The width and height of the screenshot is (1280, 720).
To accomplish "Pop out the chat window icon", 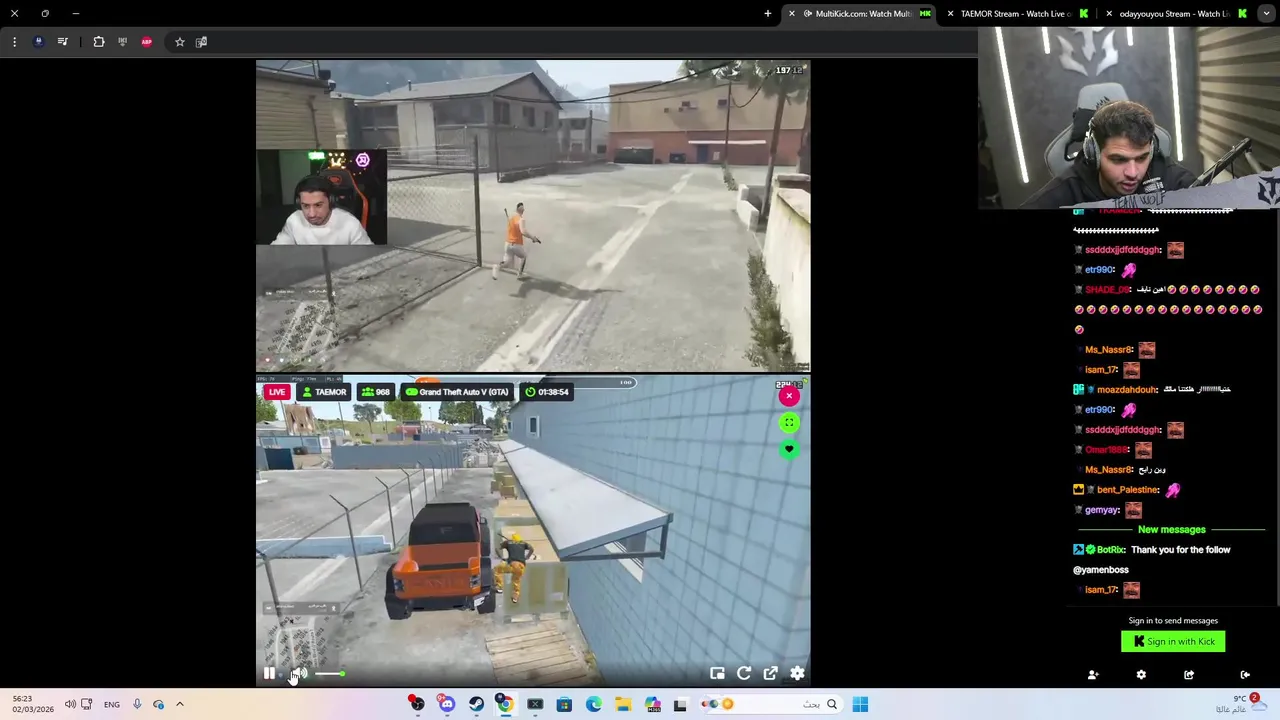I will tap(1189, 675).
